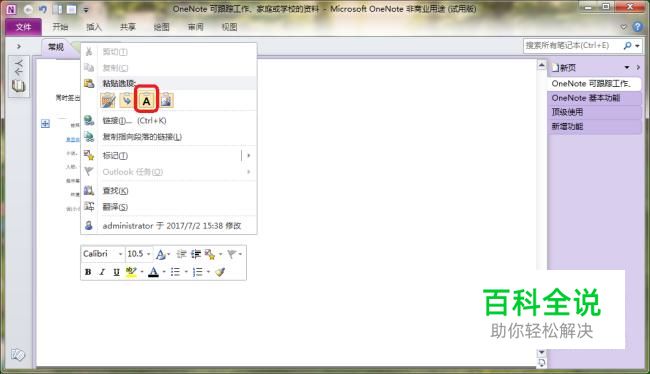
Task: Click the Undo icon in the title bar
Action: point(43,9)
